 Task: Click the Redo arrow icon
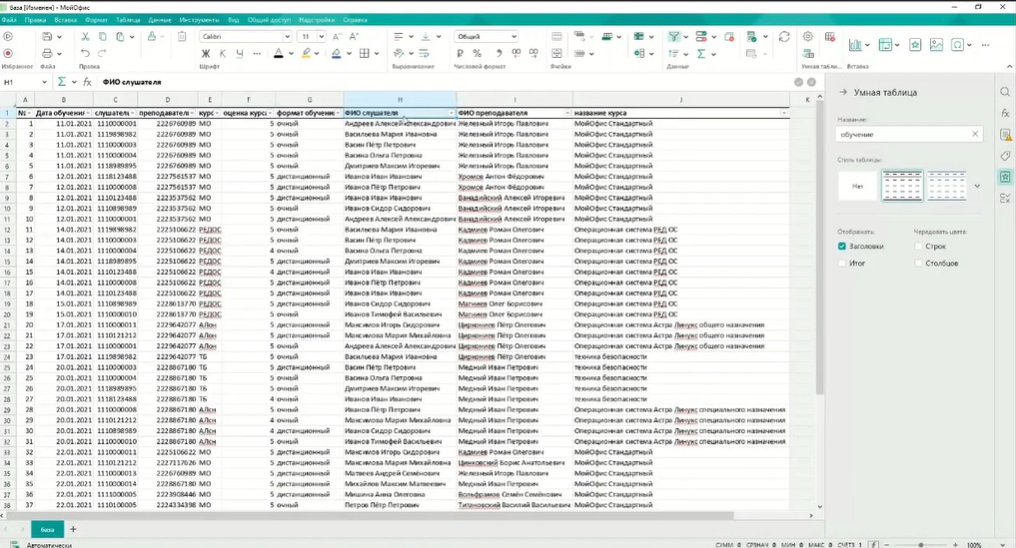(x=102, y=54)
